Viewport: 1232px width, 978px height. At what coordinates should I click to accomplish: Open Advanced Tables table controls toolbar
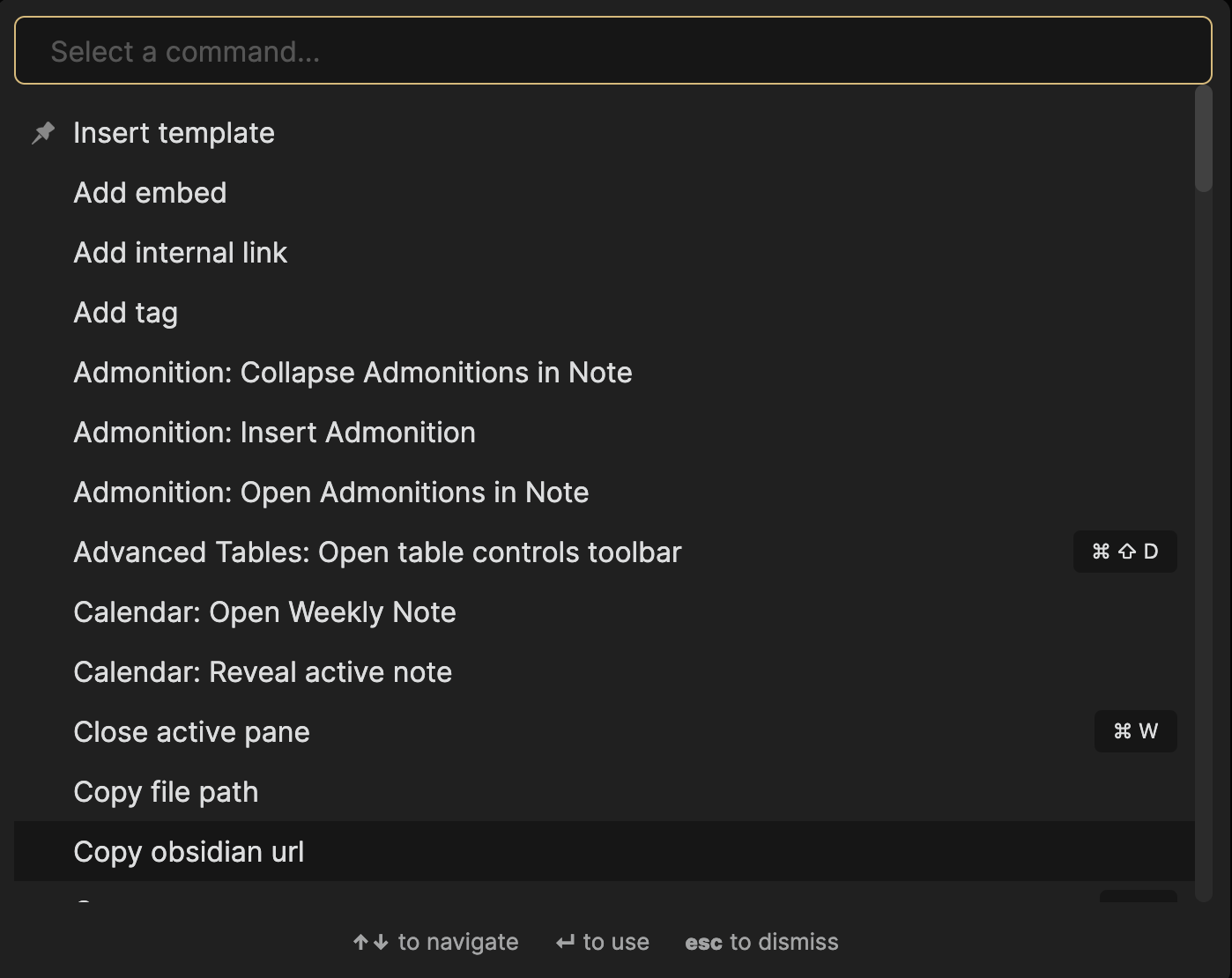click(605, 552)
